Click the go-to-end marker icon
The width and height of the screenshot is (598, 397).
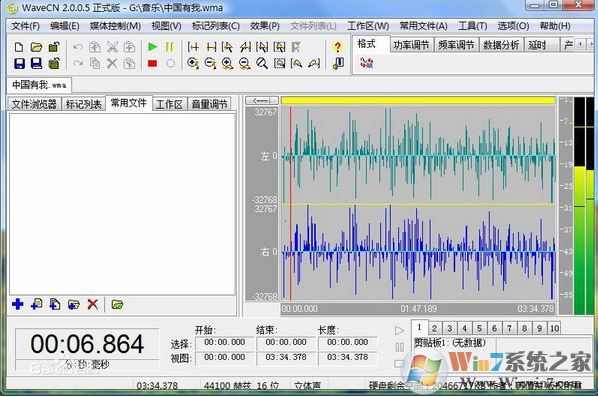[x=211, y=47]
